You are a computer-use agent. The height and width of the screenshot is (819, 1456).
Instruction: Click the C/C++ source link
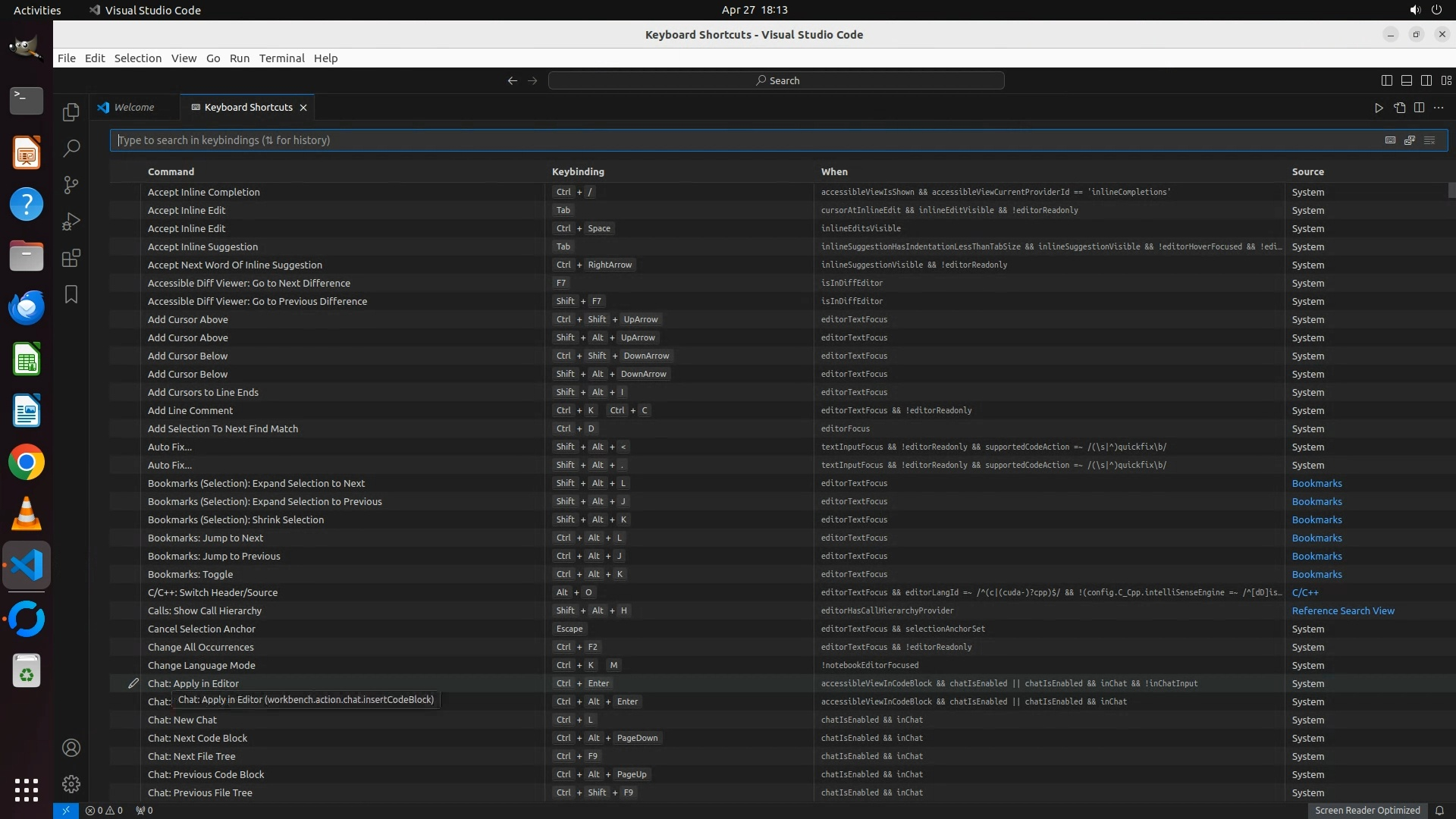tap(1304, 593)
